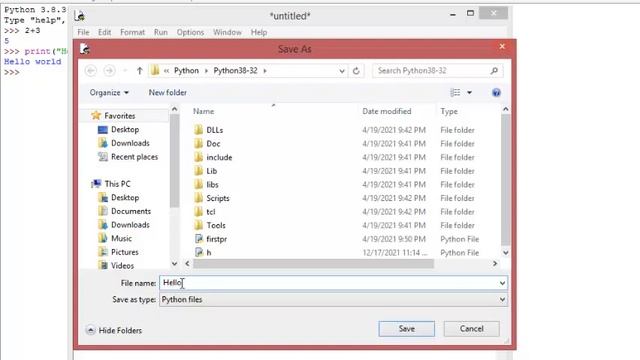This screenshot has width=640, height=360.
Task: Click the file list vertical scrollbar down arrow
Action: tap(506, 253)
